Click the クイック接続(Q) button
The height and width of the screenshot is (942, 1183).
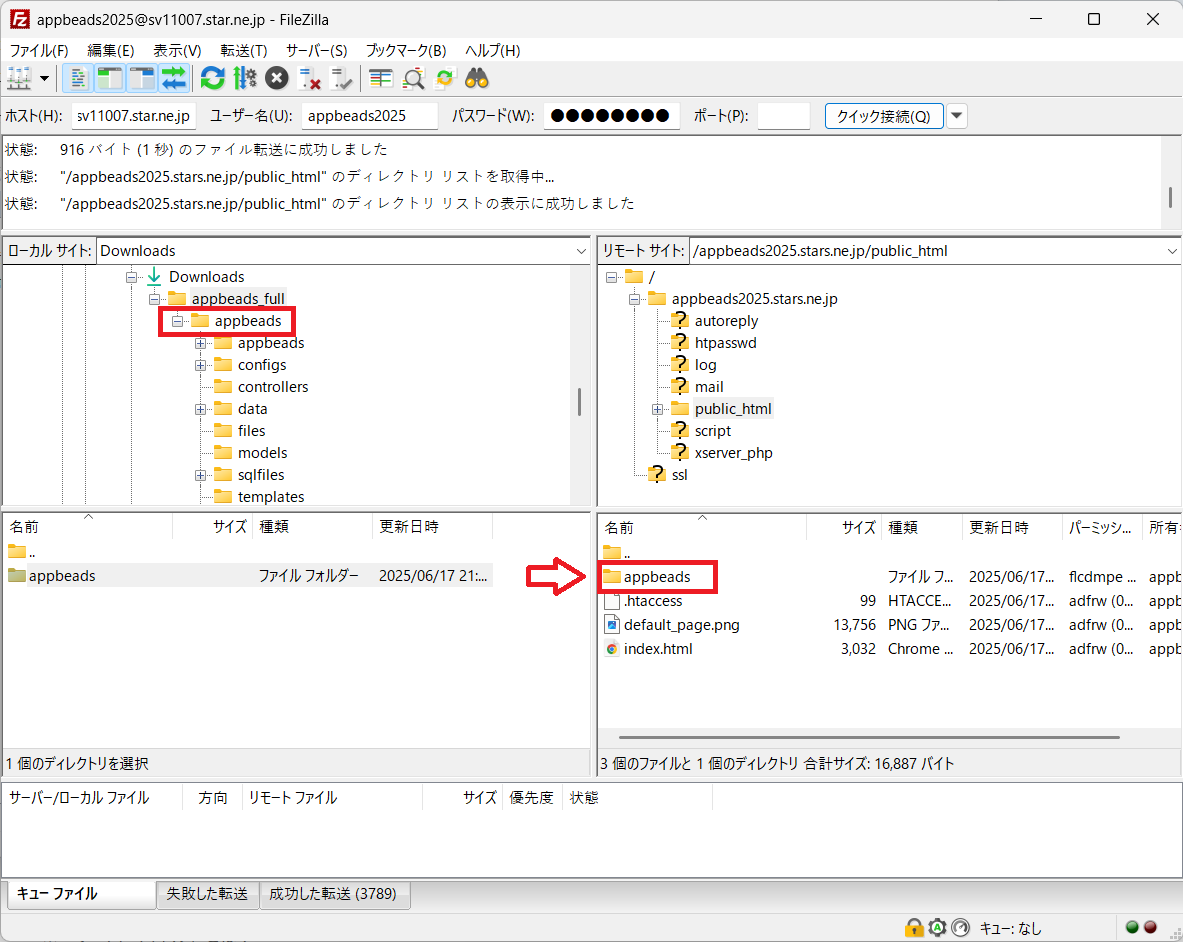(883, 116)
